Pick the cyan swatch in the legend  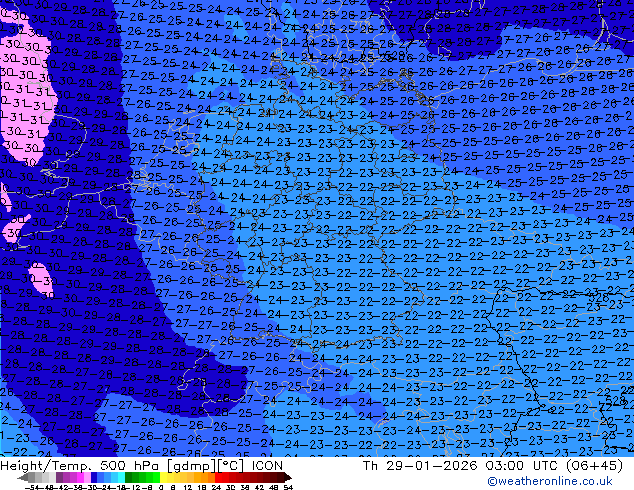pyautogui.click(x=121, y=477)
